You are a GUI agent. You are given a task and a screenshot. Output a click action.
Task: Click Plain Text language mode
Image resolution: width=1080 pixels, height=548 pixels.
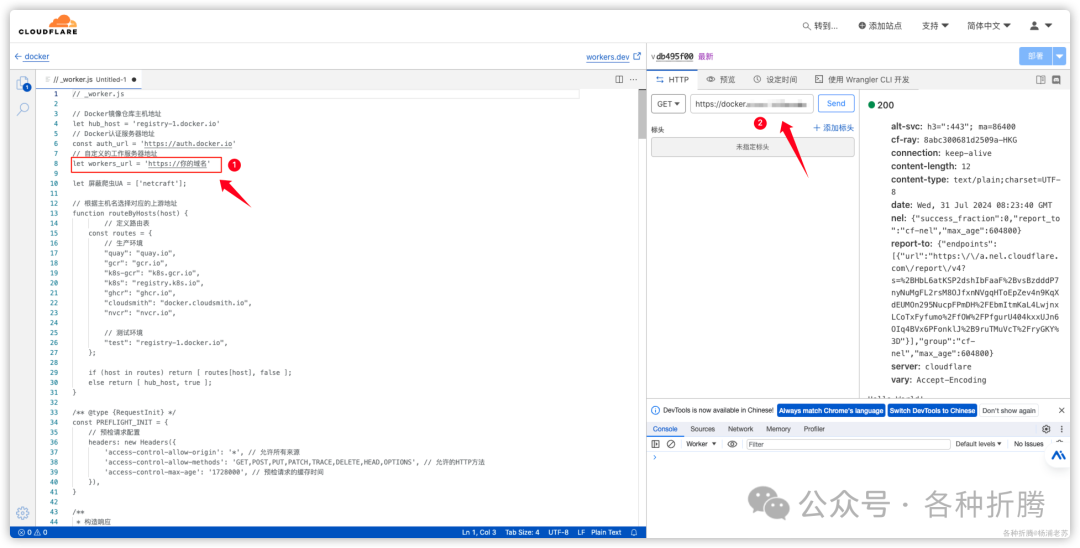pyautogui.click(x=606, y=532)
